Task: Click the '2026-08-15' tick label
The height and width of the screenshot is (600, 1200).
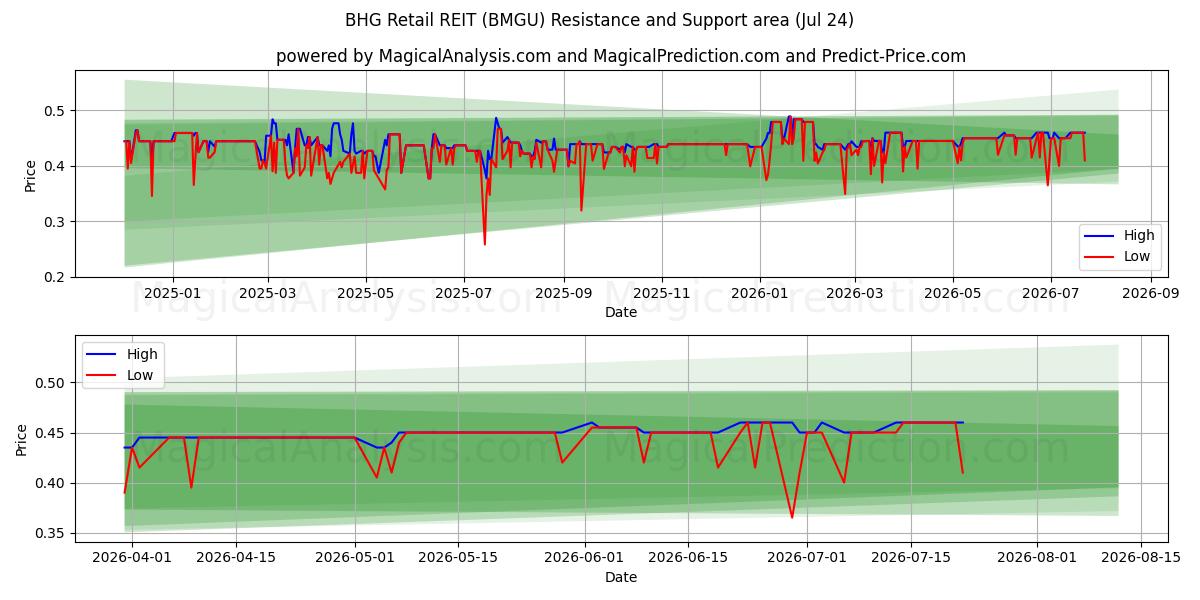Action: pyautogui.click(x=1141, y=558)
